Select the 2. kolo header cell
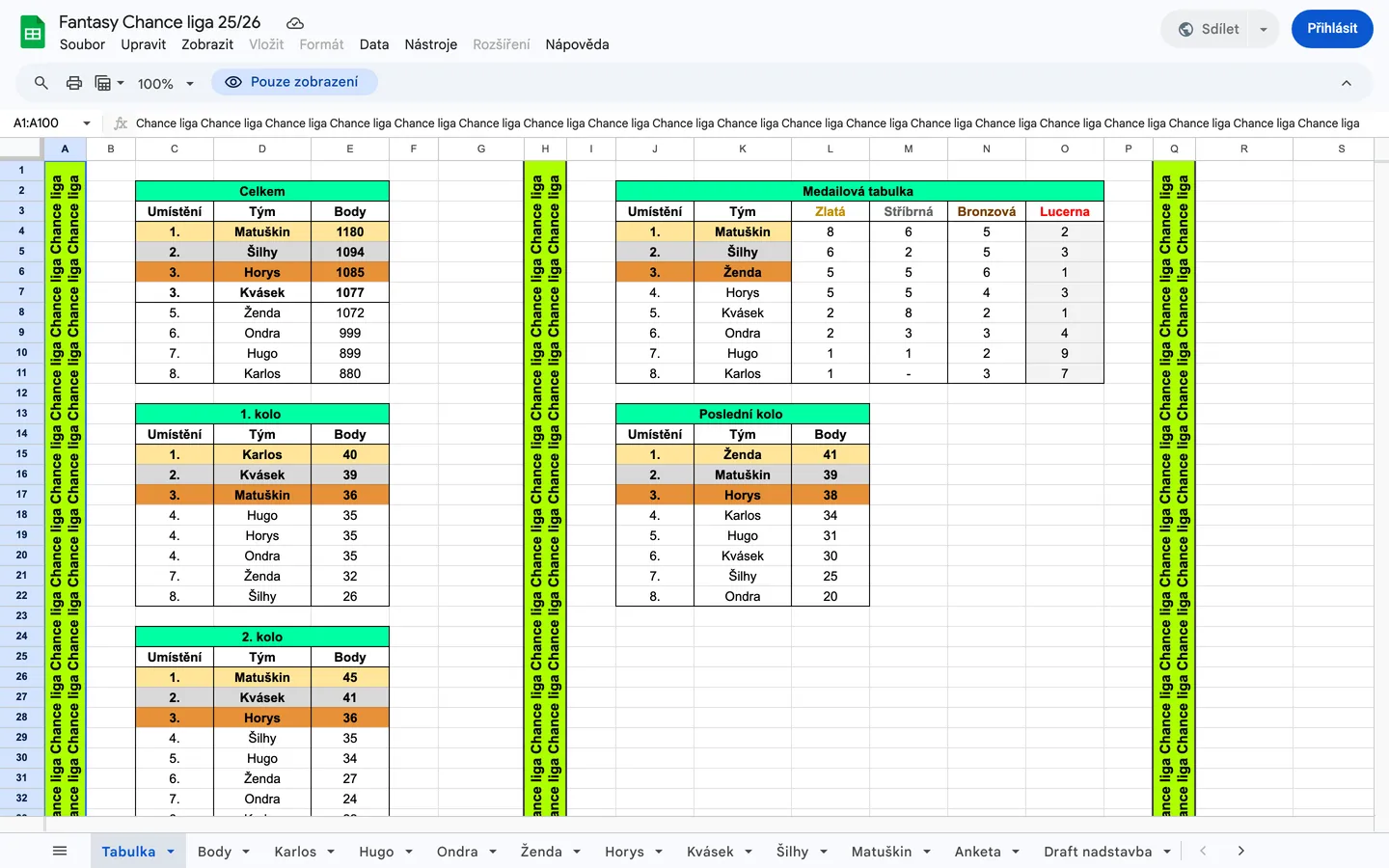This screenshot has width=1389, height=868. coord(262,637)
